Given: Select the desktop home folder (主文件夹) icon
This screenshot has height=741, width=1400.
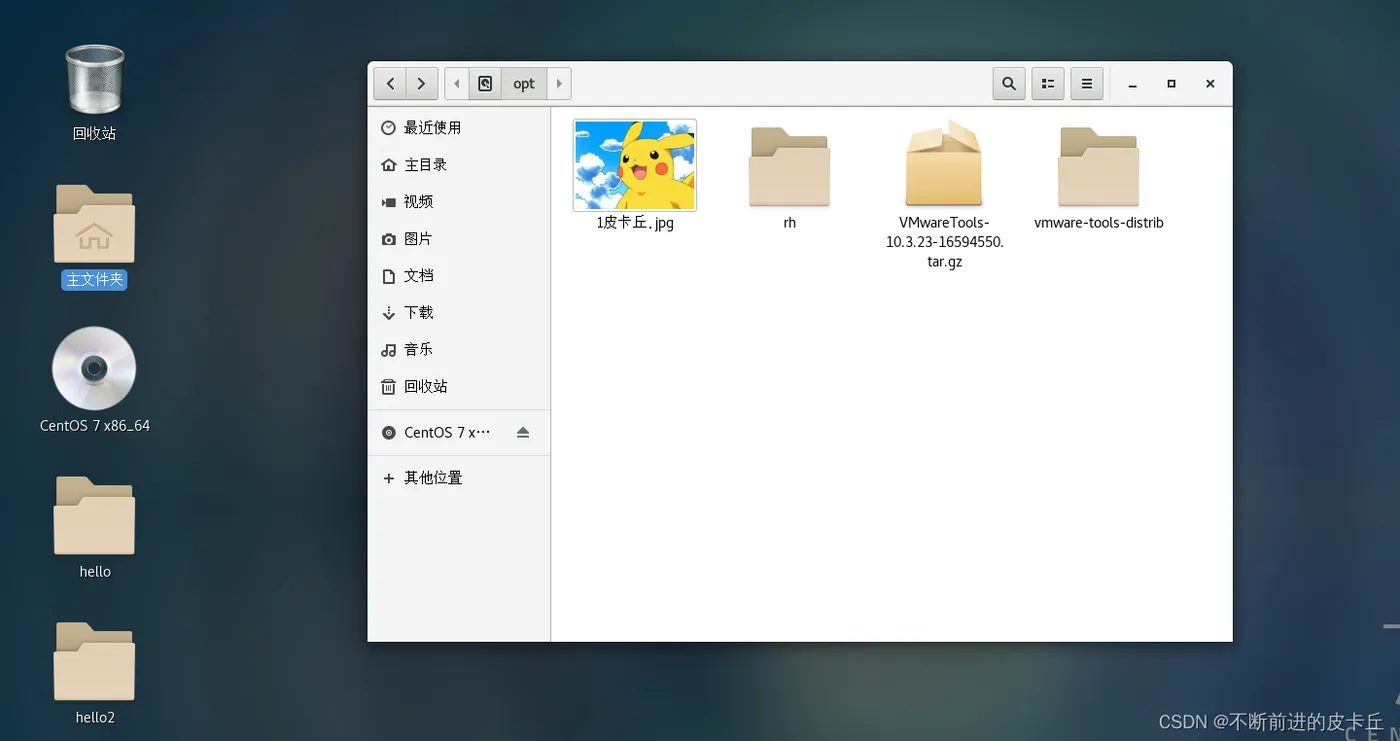Looking at the screenshot, I should point(94,224).
